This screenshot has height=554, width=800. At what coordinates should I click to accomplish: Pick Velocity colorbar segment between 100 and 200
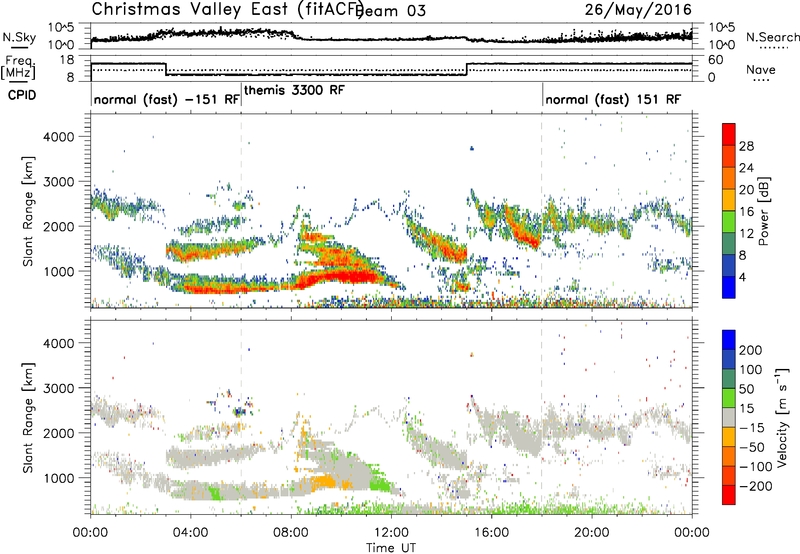(x=729, y=359)
